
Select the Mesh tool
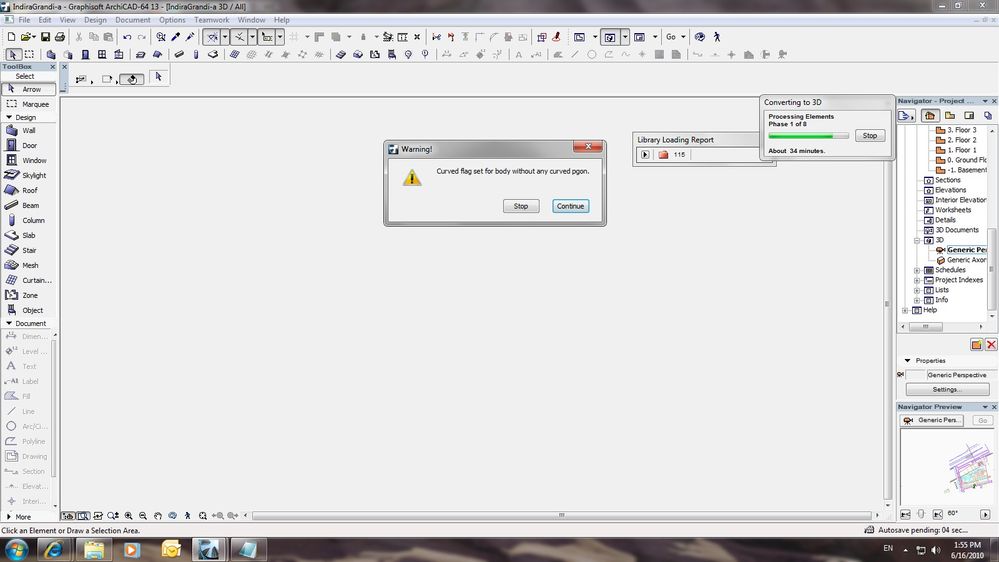(x=29, y=265)
